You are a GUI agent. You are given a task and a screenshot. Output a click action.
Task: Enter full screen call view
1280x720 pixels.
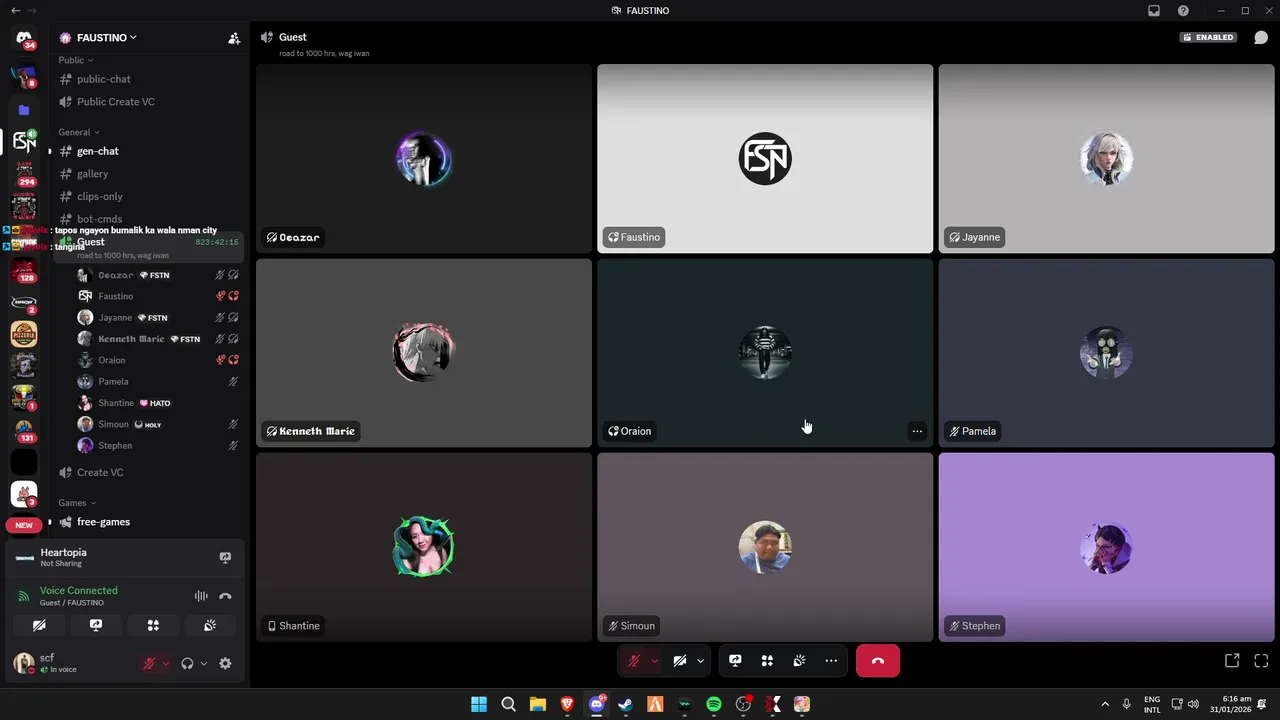click(1261, 661)
